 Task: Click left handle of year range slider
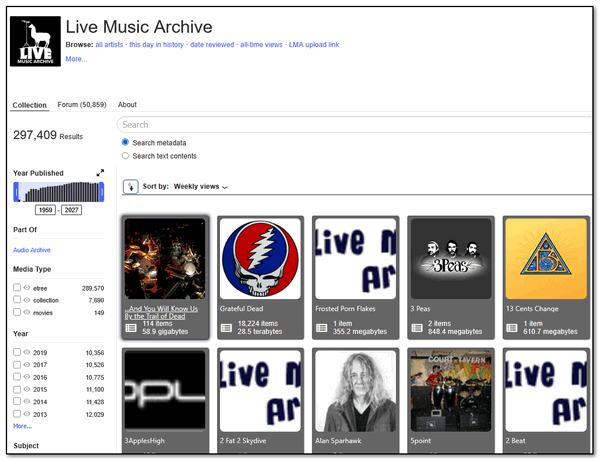pos(16,192)
